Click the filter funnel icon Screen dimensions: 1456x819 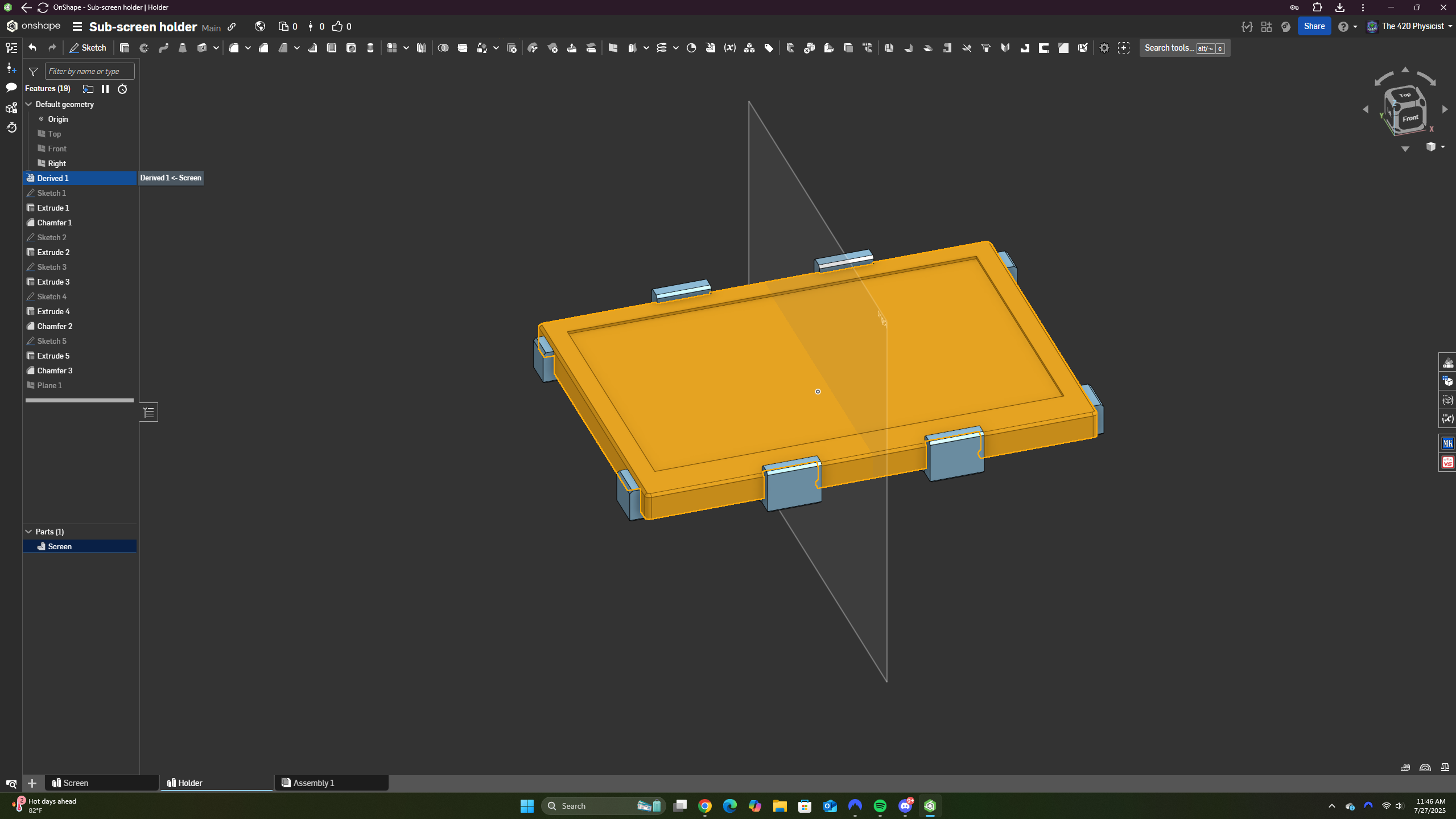pos(33,71)
